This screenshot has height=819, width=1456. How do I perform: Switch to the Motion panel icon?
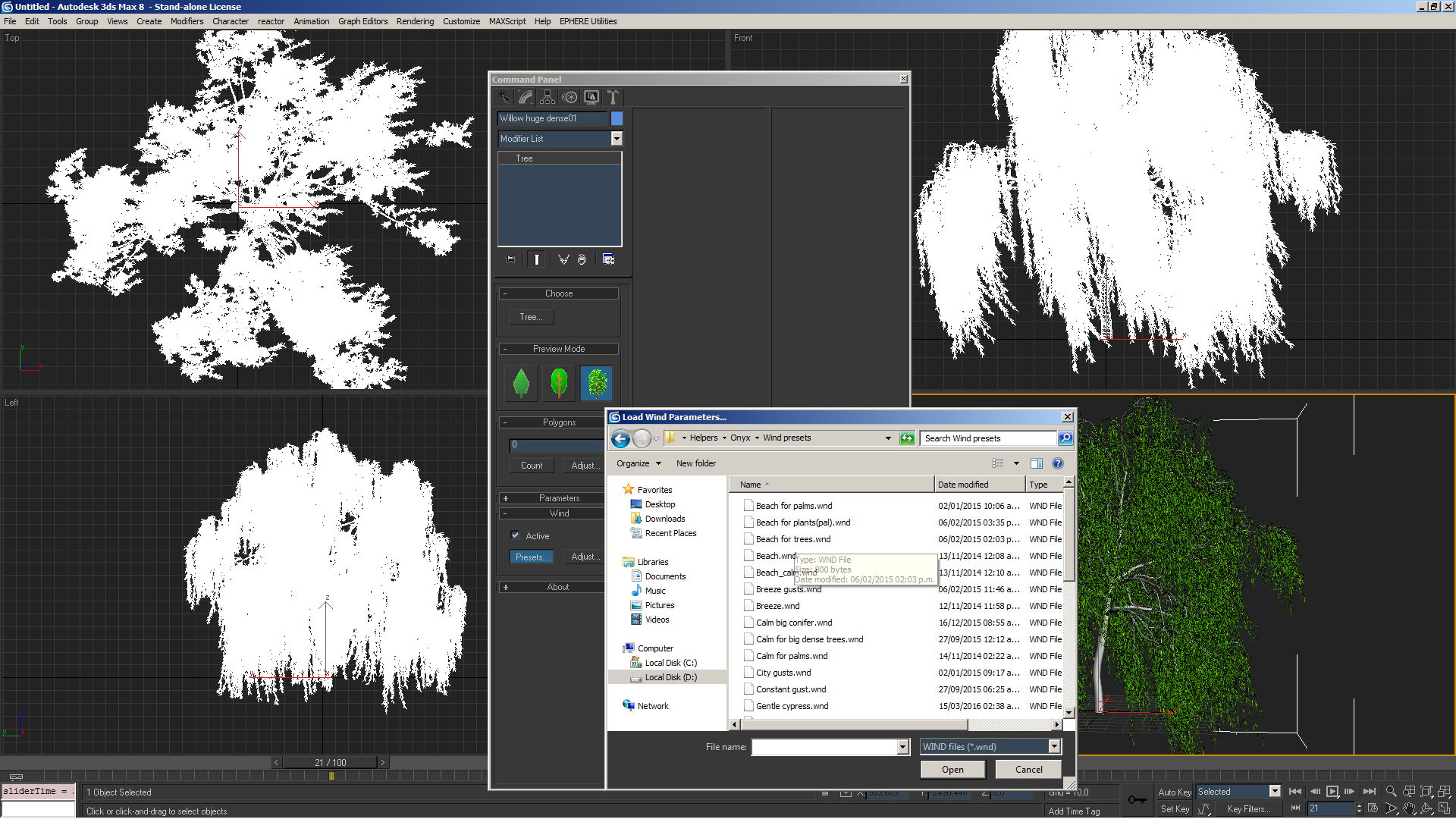click(x=570, y=97)
